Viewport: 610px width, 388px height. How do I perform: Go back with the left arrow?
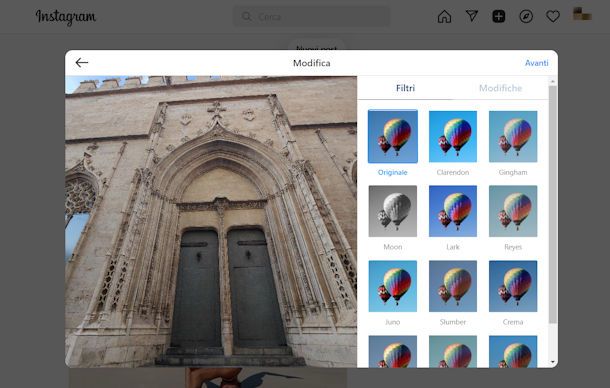click(82, 63)
